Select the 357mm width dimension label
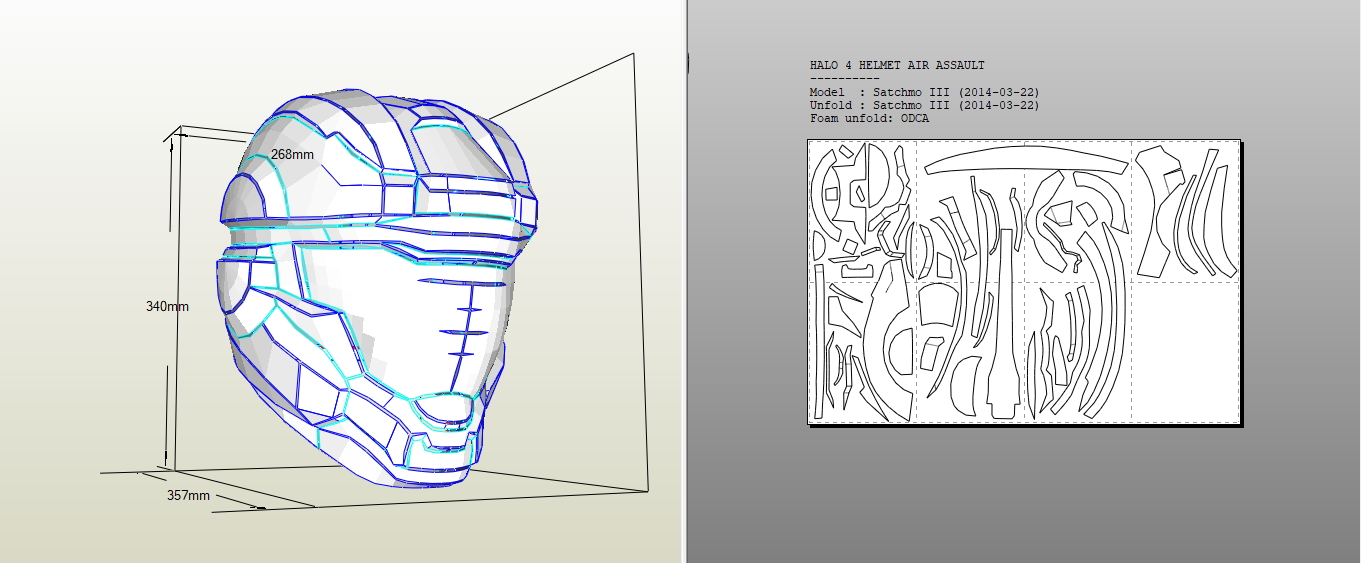This screenshot has width=1362, height=563. pos(188,495)
